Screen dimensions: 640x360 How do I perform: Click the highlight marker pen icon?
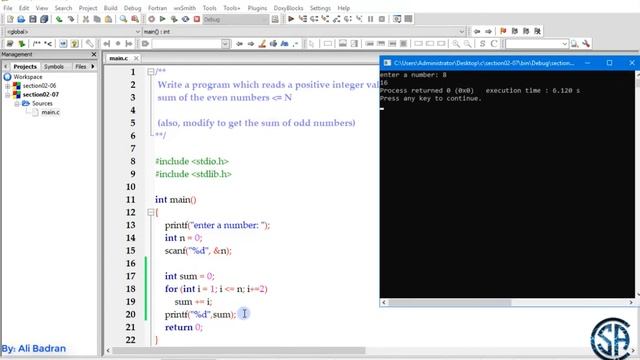[x=262, y=44]
